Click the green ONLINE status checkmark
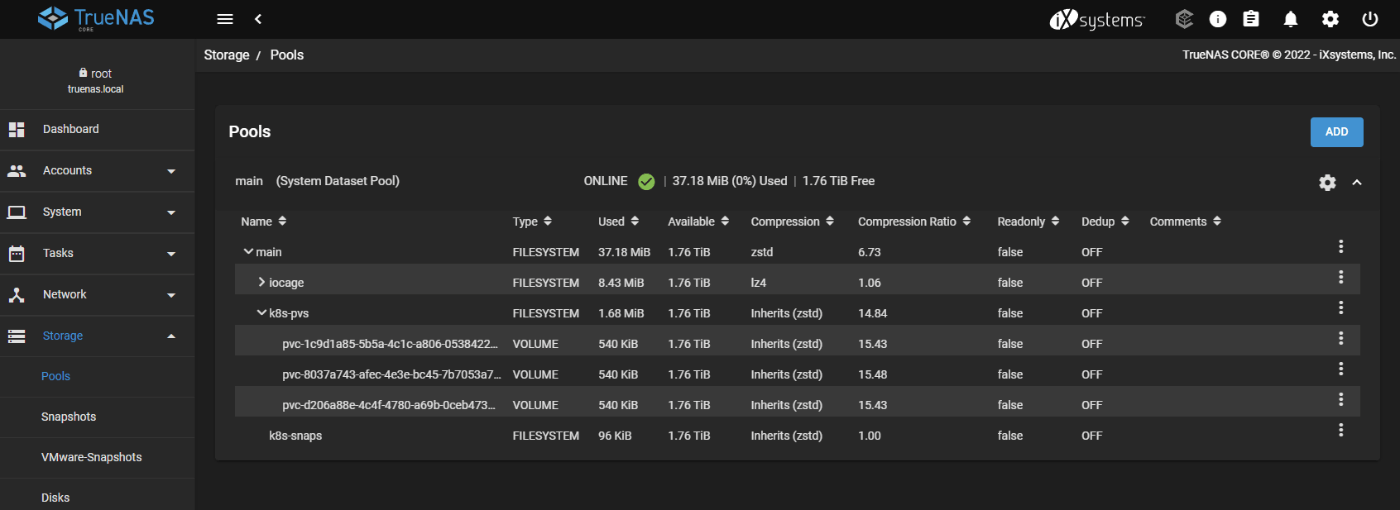Screen dimensions: 1400x510 tap(646, 181)
